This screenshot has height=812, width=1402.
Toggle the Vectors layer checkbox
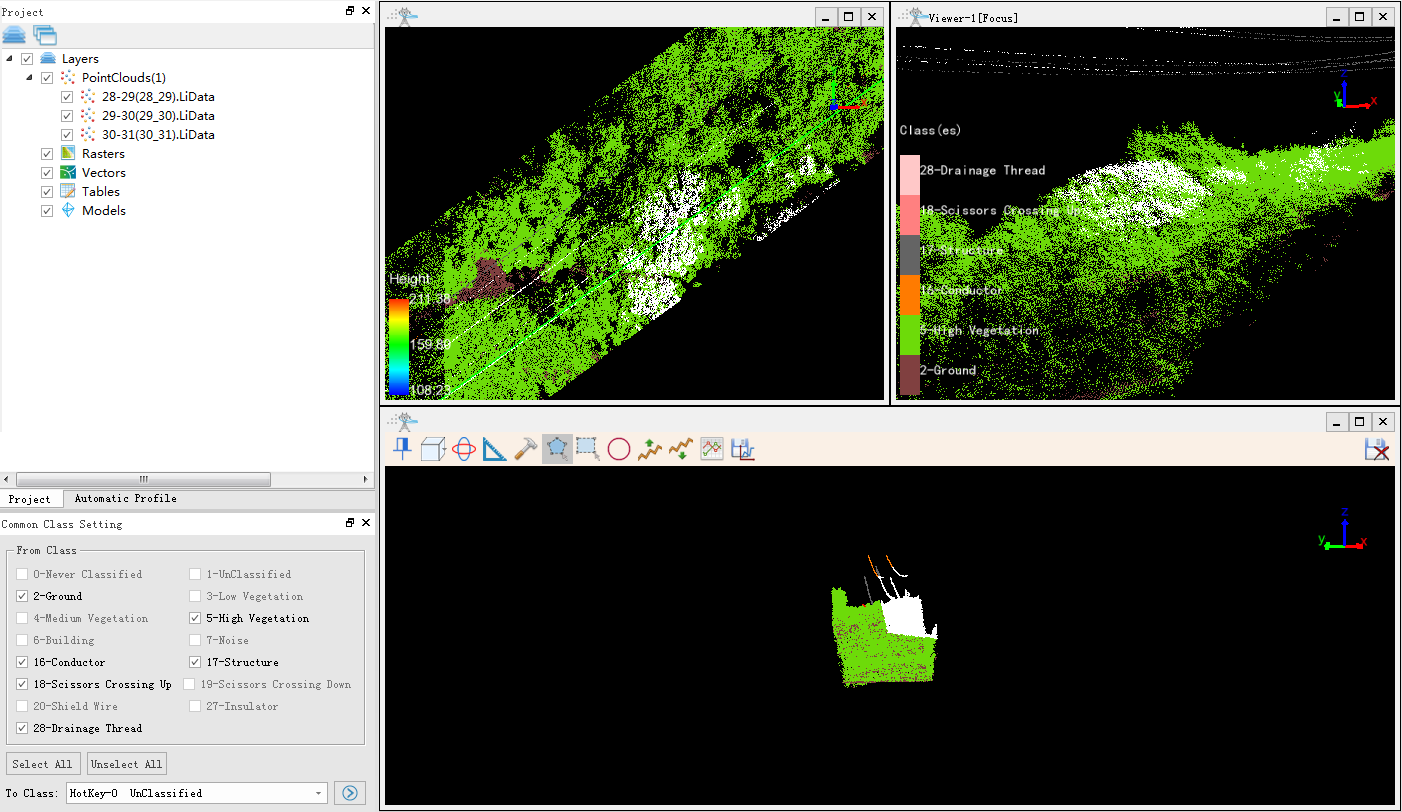(47, 173)
